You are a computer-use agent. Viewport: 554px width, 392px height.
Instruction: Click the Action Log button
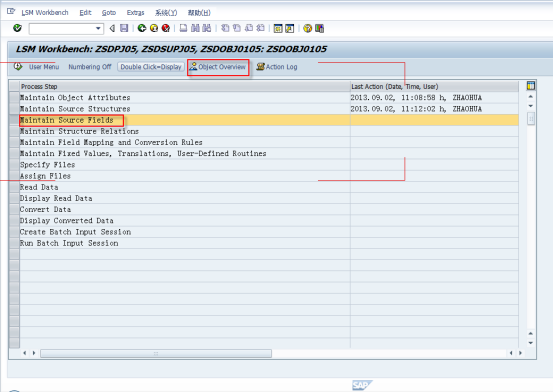tap(277, 67)
